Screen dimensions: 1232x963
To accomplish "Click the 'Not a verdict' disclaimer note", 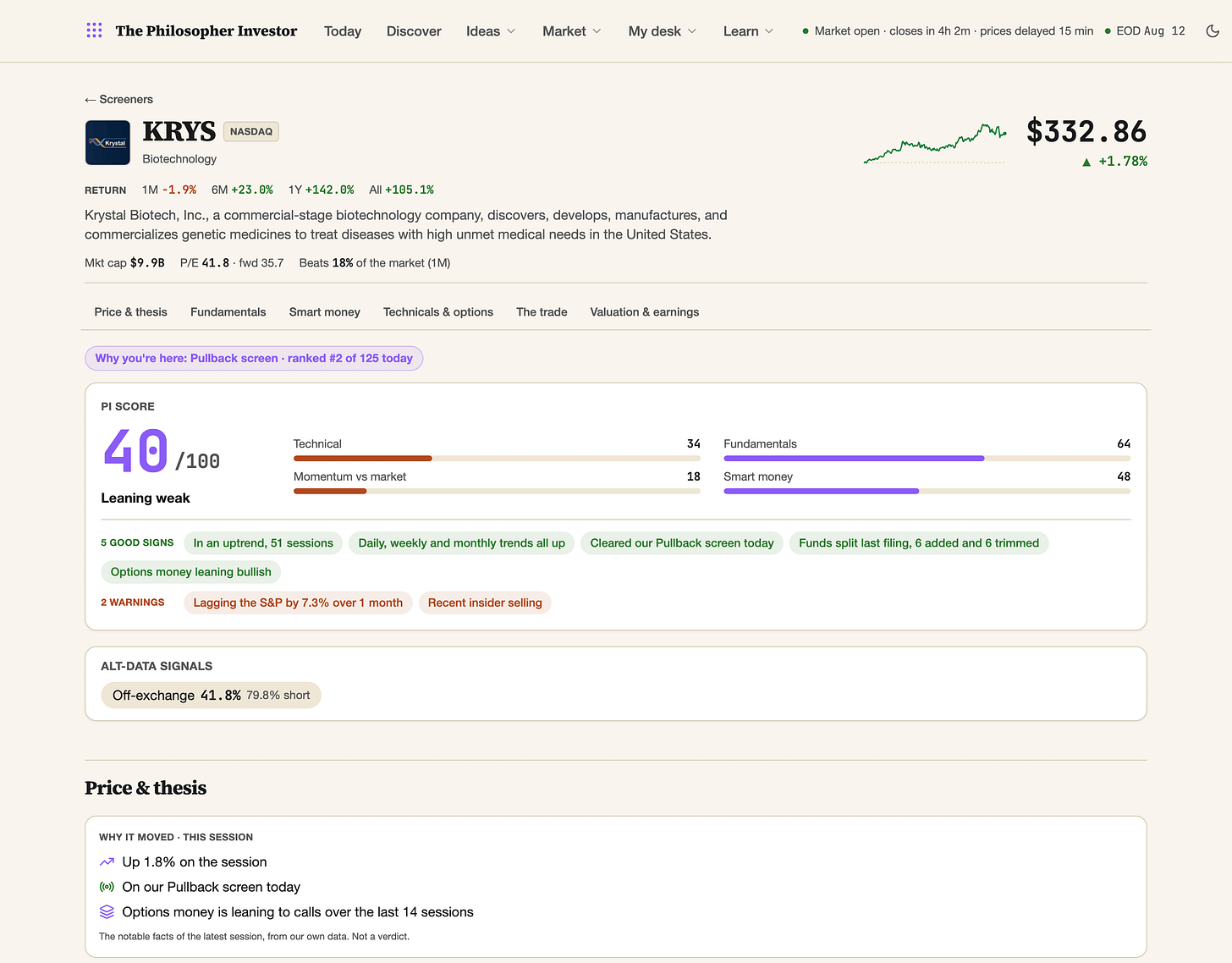I will click(x=254, y=937).
